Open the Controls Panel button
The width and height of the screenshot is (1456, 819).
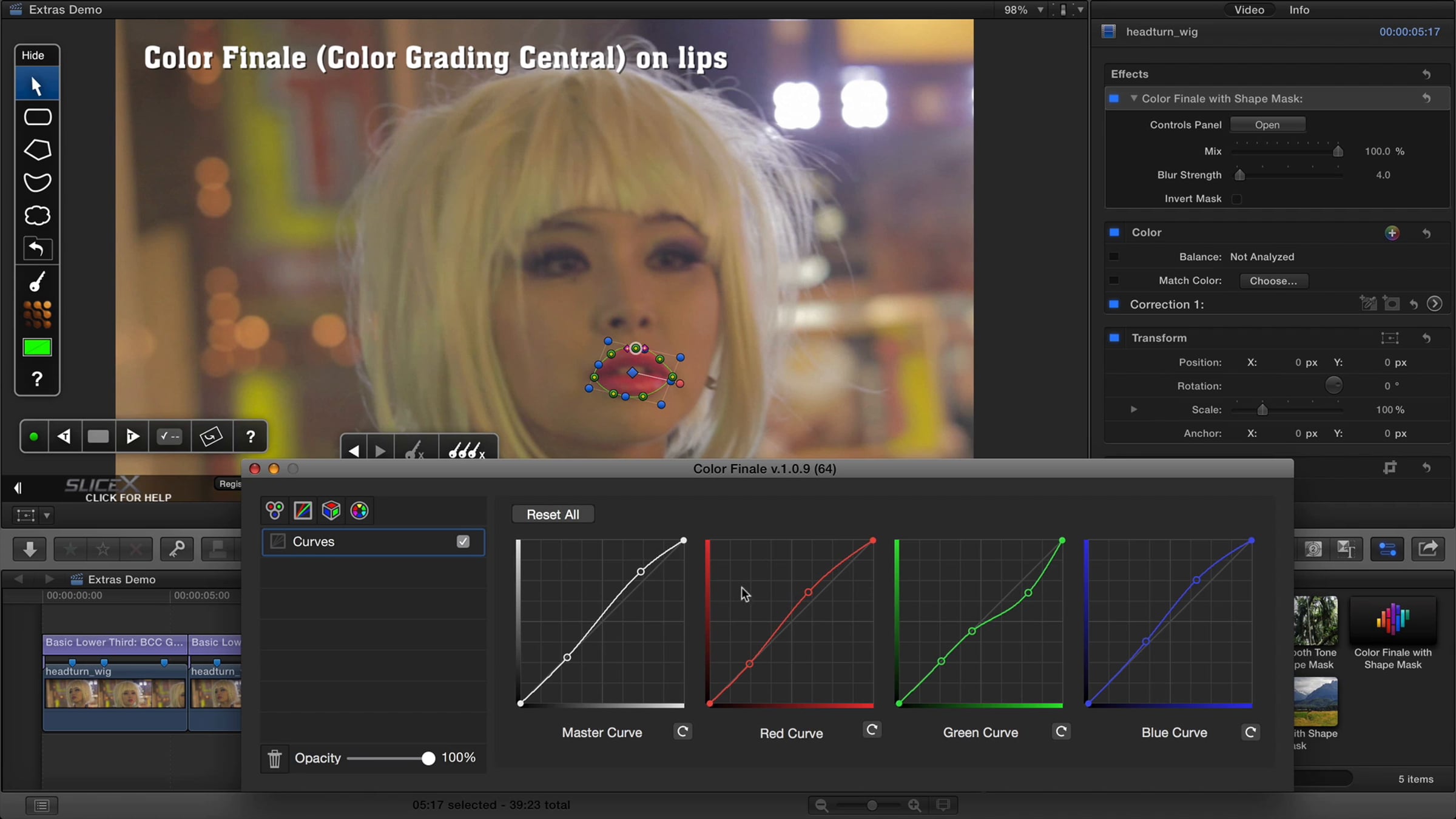tap(1267, 124)
